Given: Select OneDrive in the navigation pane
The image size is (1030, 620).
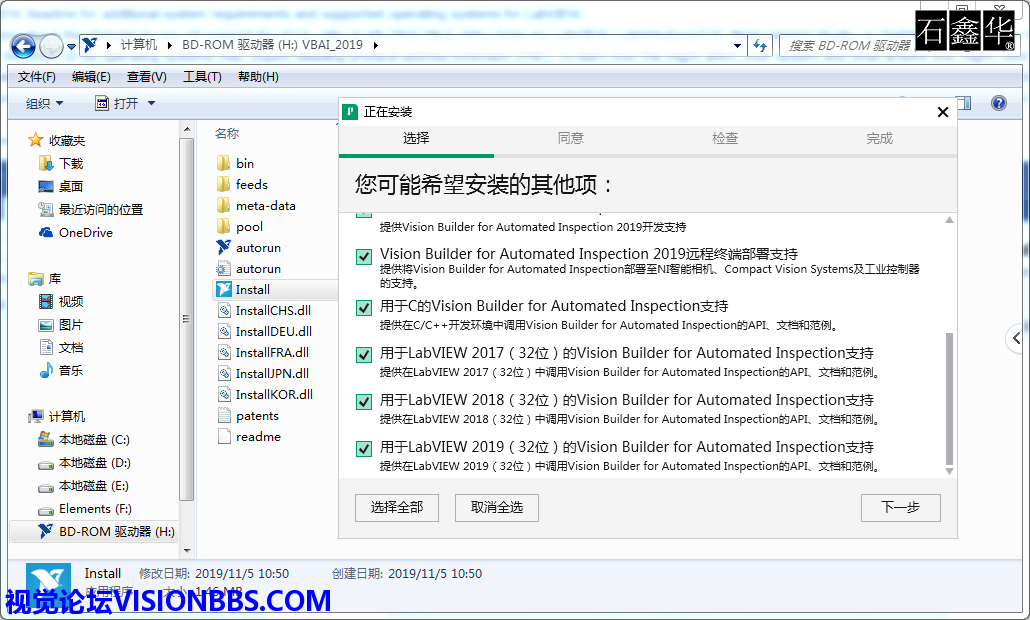Looking at the screenshot, I should (x=76, y=232).
